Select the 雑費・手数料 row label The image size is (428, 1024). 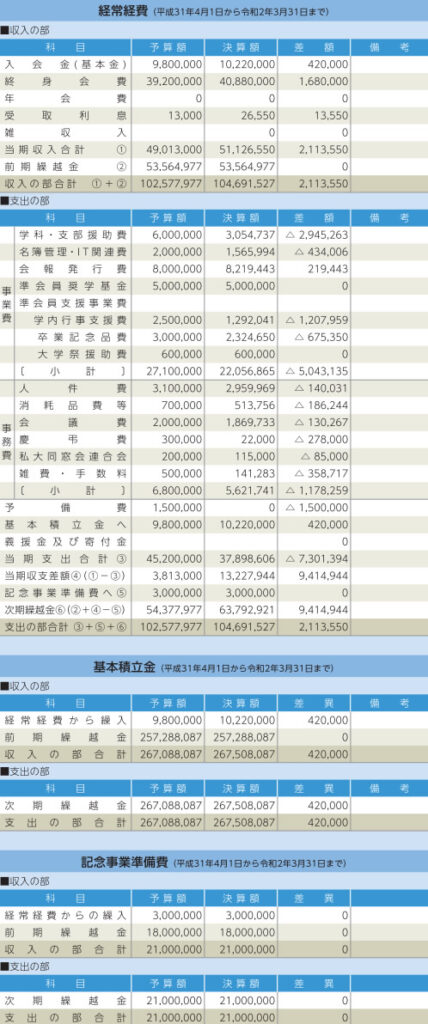[73, 473]
